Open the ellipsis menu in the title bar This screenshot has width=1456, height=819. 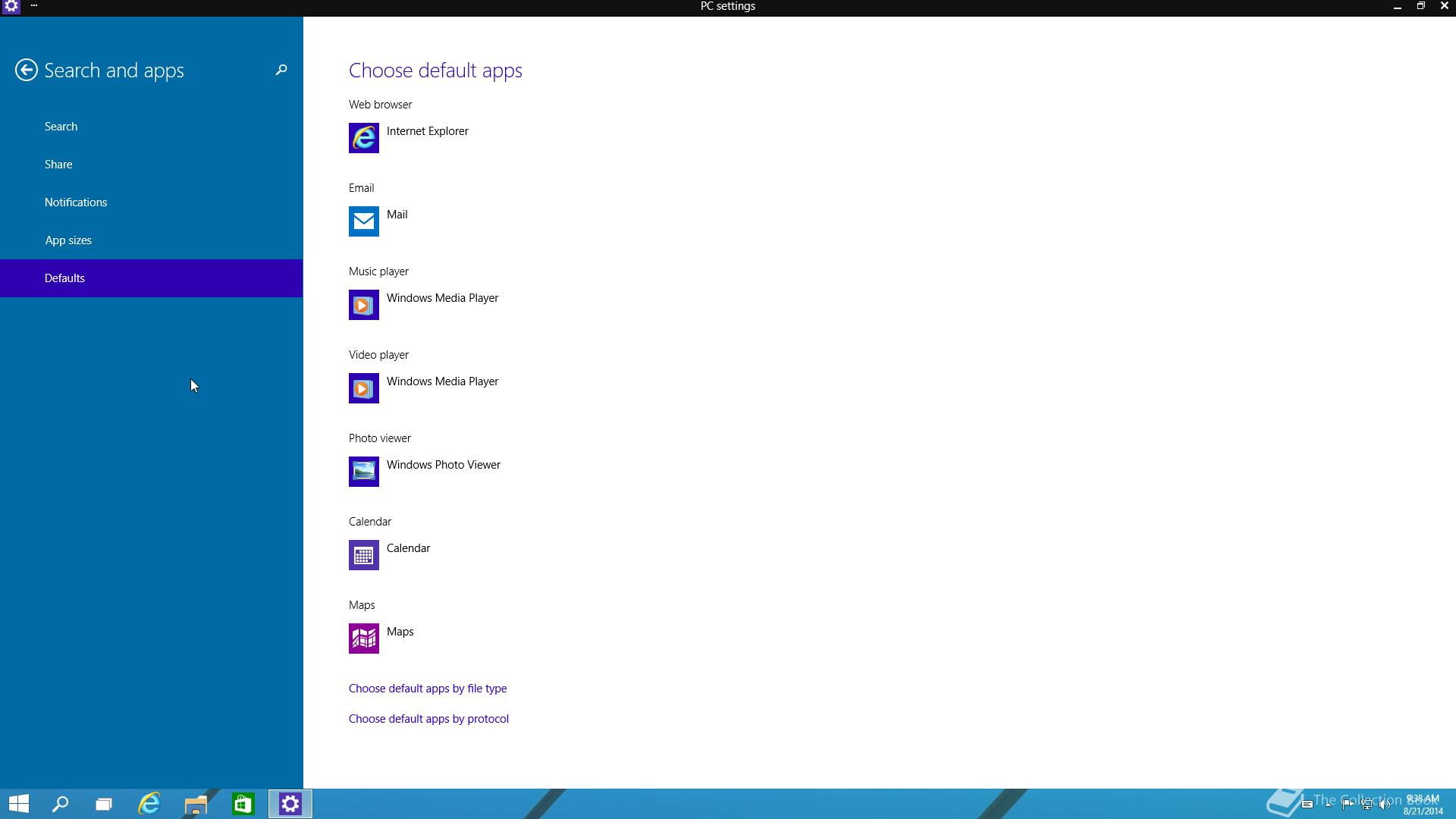[34, 6]
